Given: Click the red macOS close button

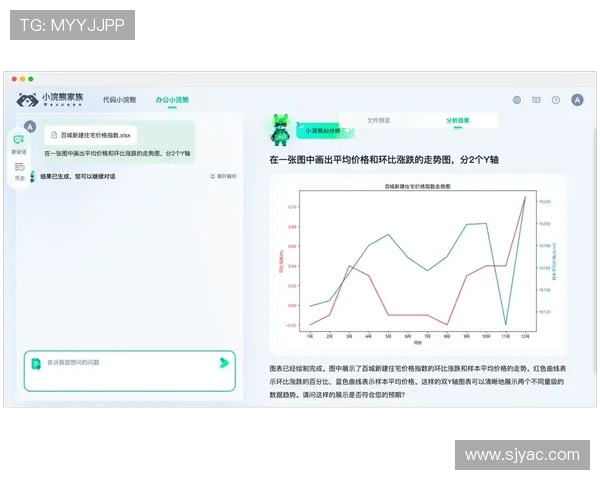Looking at the screenshot, I should (x=14, y=79).
